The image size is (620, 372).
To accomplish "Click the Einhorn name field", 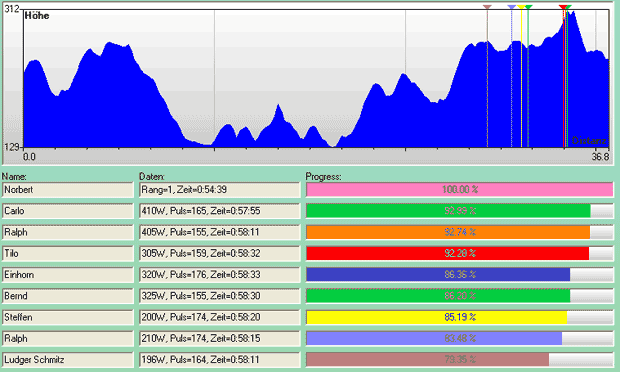I will tap(68, 275).
